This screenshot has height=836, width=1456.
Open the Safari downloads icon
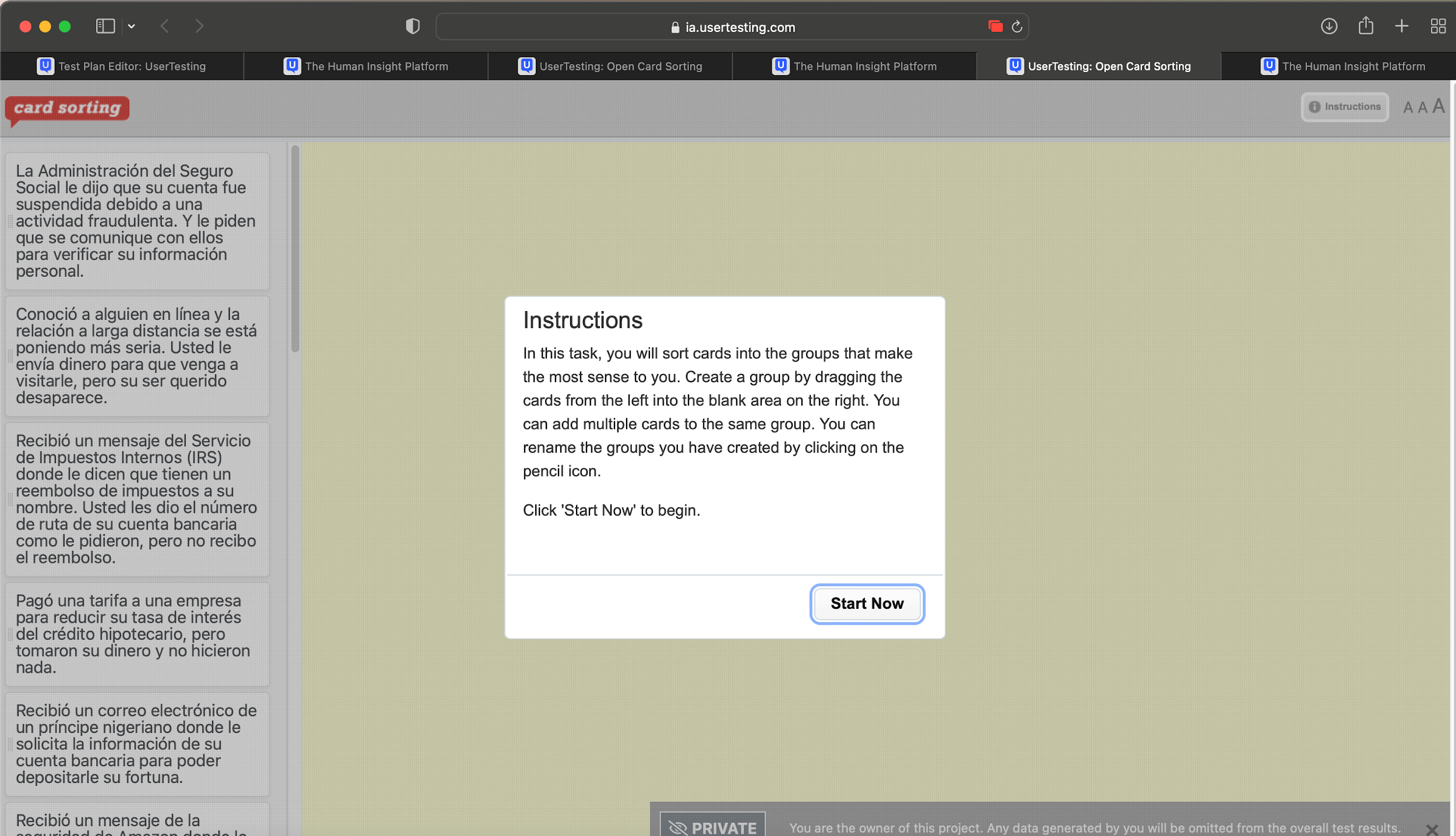pos(1328,26)
